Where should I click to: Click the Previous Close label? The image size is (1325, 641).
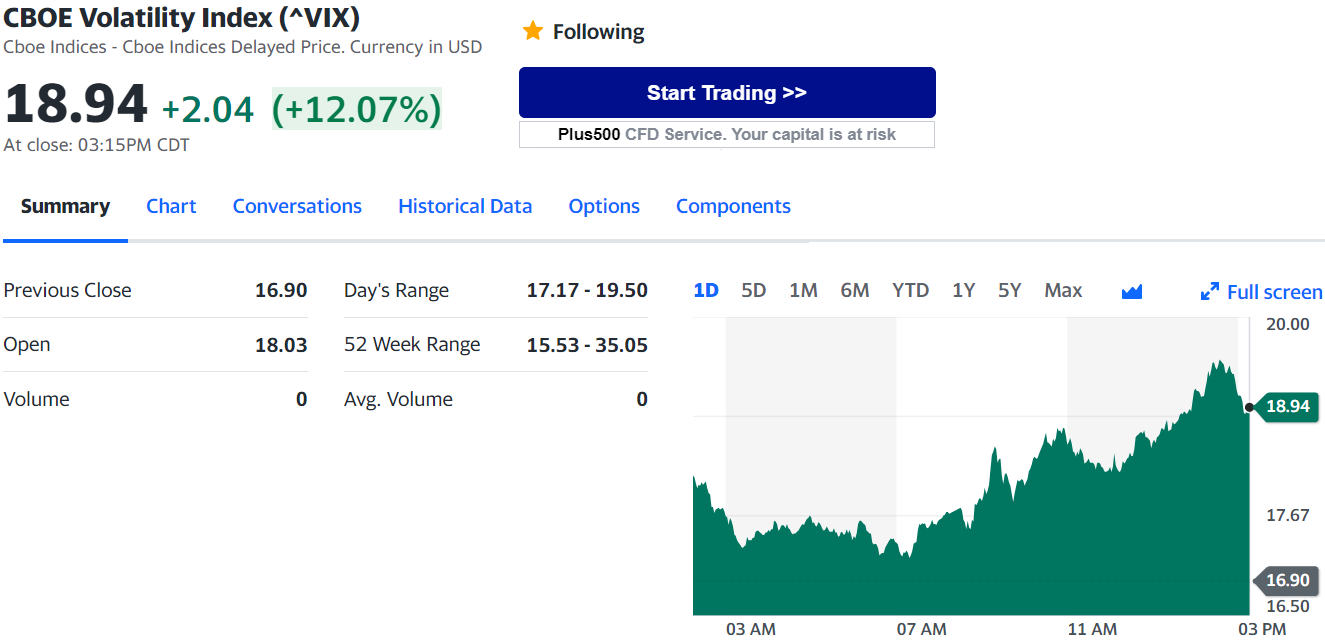68,290
